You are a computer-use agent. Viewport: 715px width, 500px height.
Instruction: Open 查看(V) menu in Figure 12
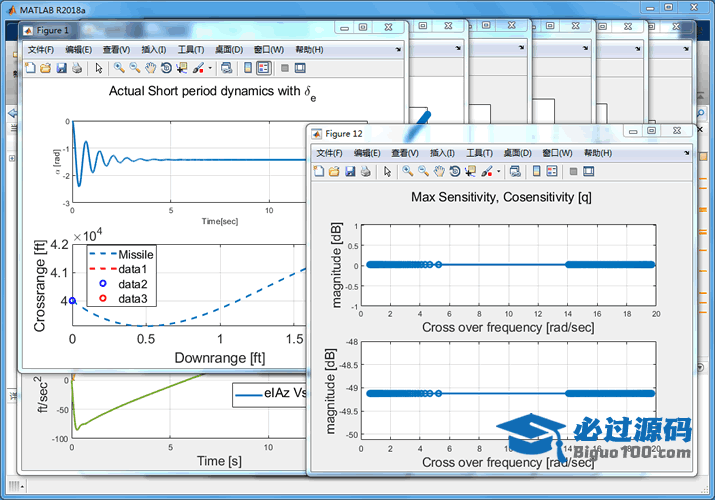[405, 153]
